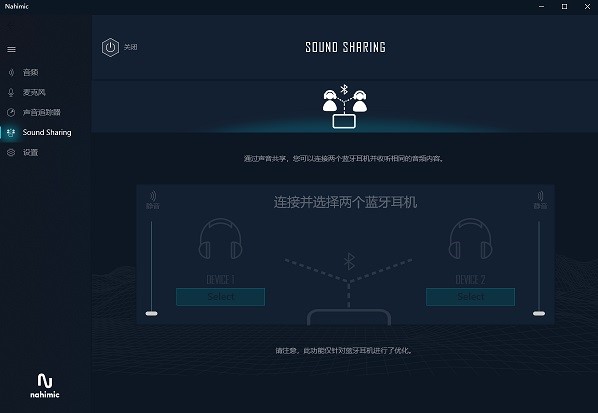Mute Device 1 via left speaker icon

[153, 200]
